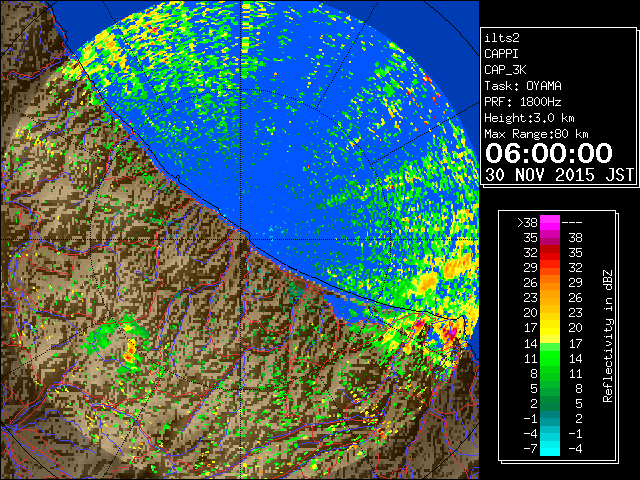Screen dimensions: 640x480
Task: Click the 'ilts2' label in info box
Action: (x=502, y=38)
